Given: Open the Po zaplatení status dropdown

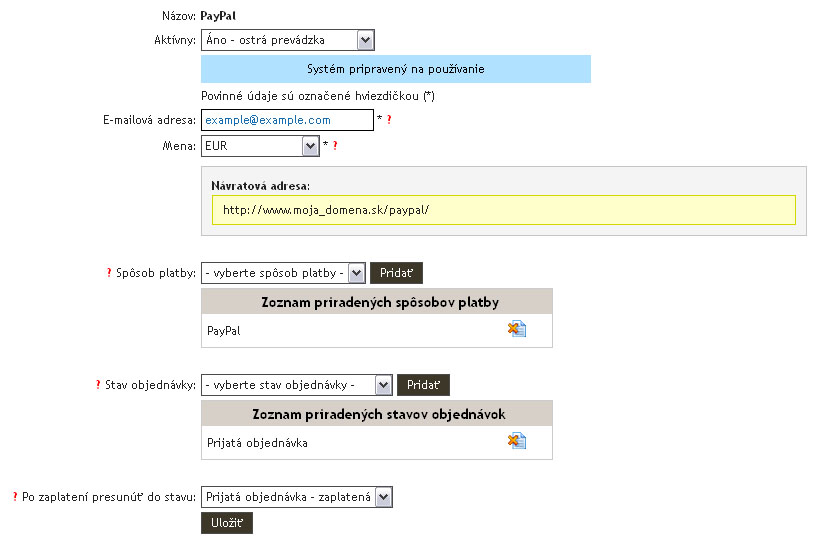Looking at the screenshot, I should tap(297, 497).
